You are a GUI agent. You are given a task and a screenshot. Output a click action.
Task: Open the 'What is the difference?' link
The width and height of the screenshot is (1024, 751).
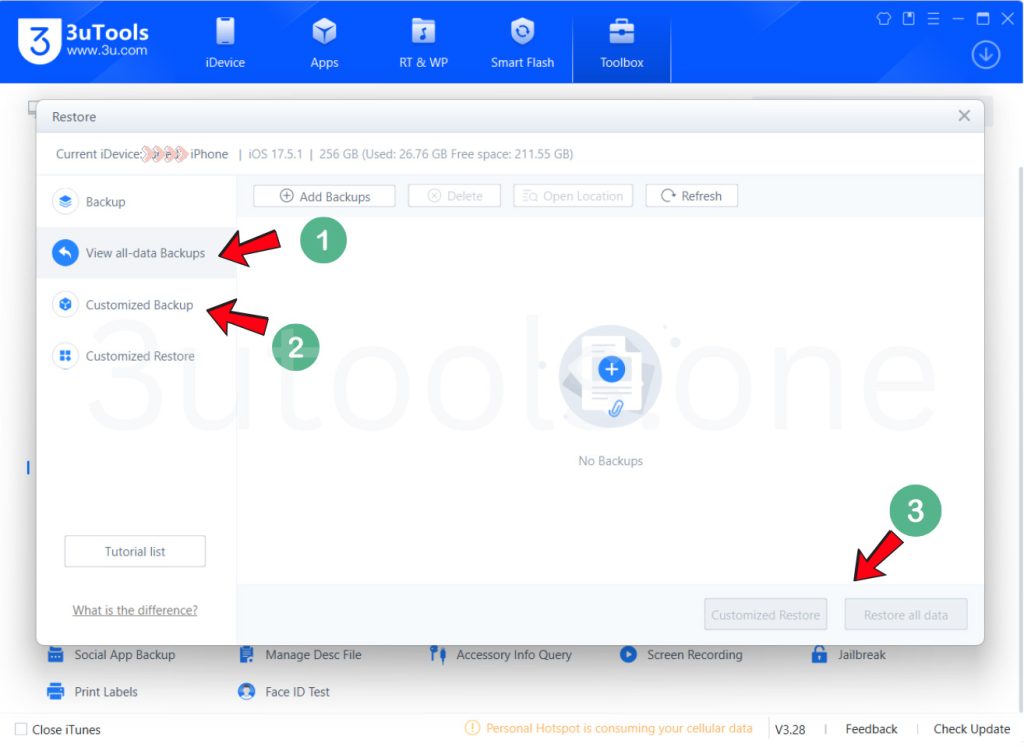click(135, 610)
